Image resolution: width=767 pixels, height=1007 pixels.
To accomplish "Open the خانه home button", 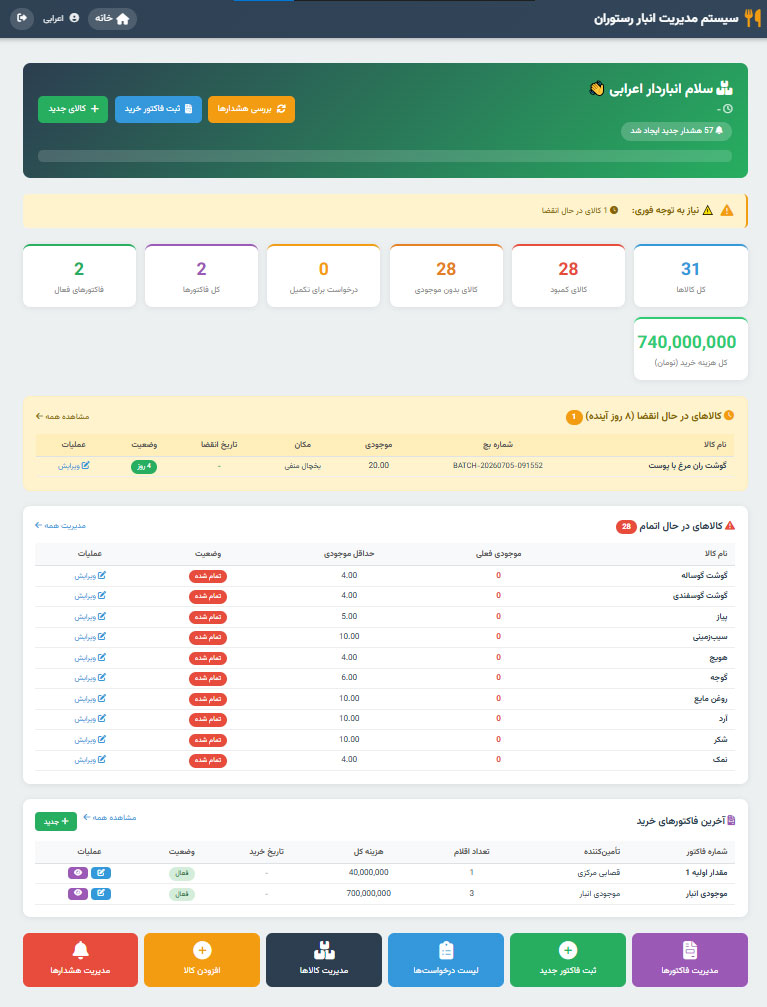I will (112, 19).
